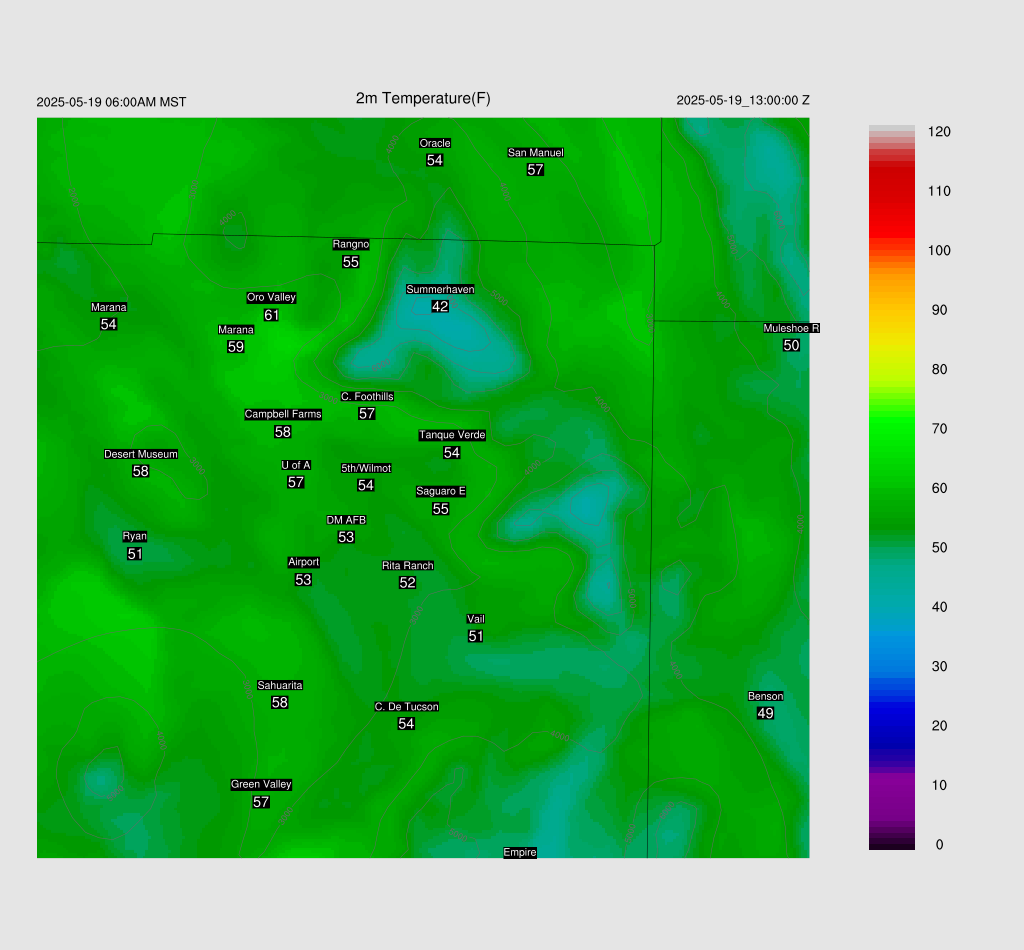Click the 120 tick on the color scale
Image resolution: width=1024 pixels, height=950 pixels.
click(939, 132)
